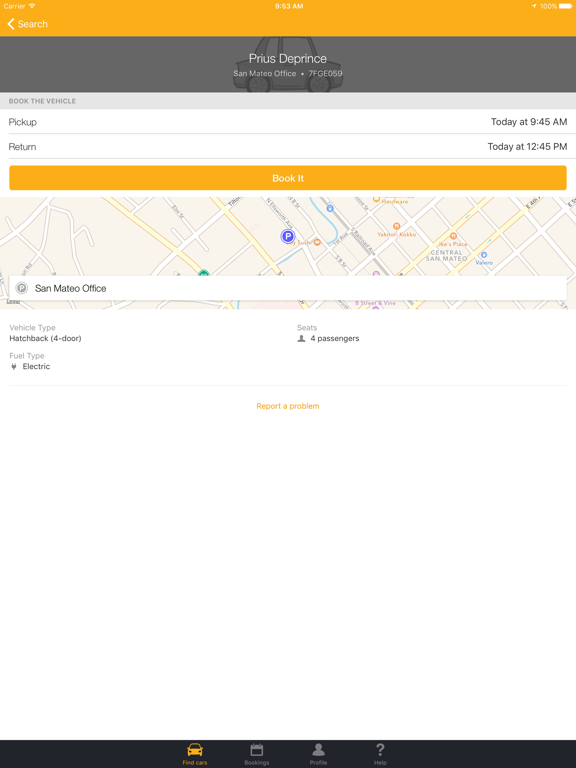Click the Valero gas station marker

tap(484, 255)
